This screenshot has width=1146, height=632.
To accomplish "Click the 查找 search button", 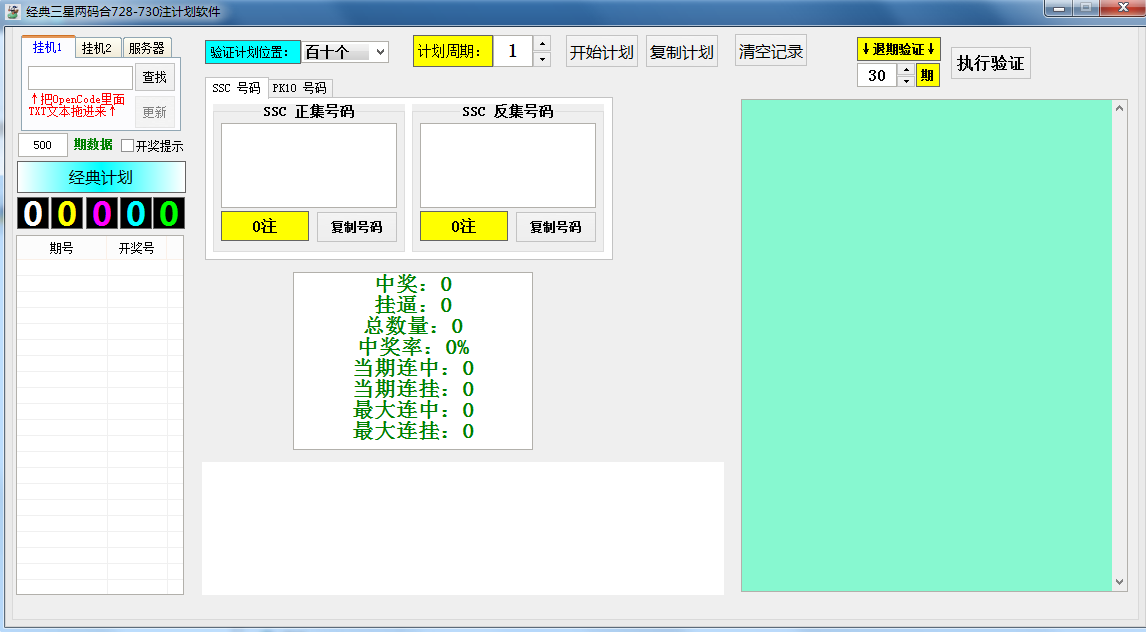I will coord(155,78).
